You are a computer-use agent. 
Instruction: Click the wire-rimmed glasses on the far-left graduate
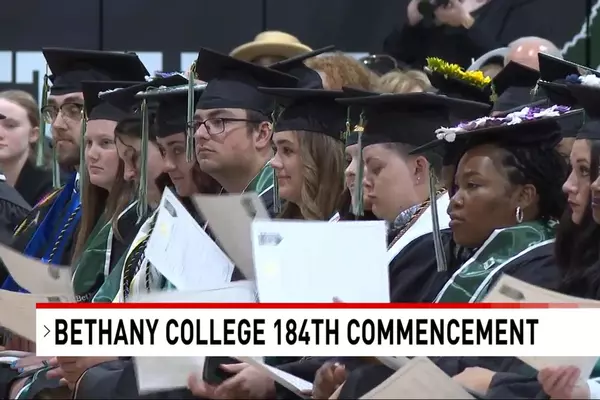[62, 112]
